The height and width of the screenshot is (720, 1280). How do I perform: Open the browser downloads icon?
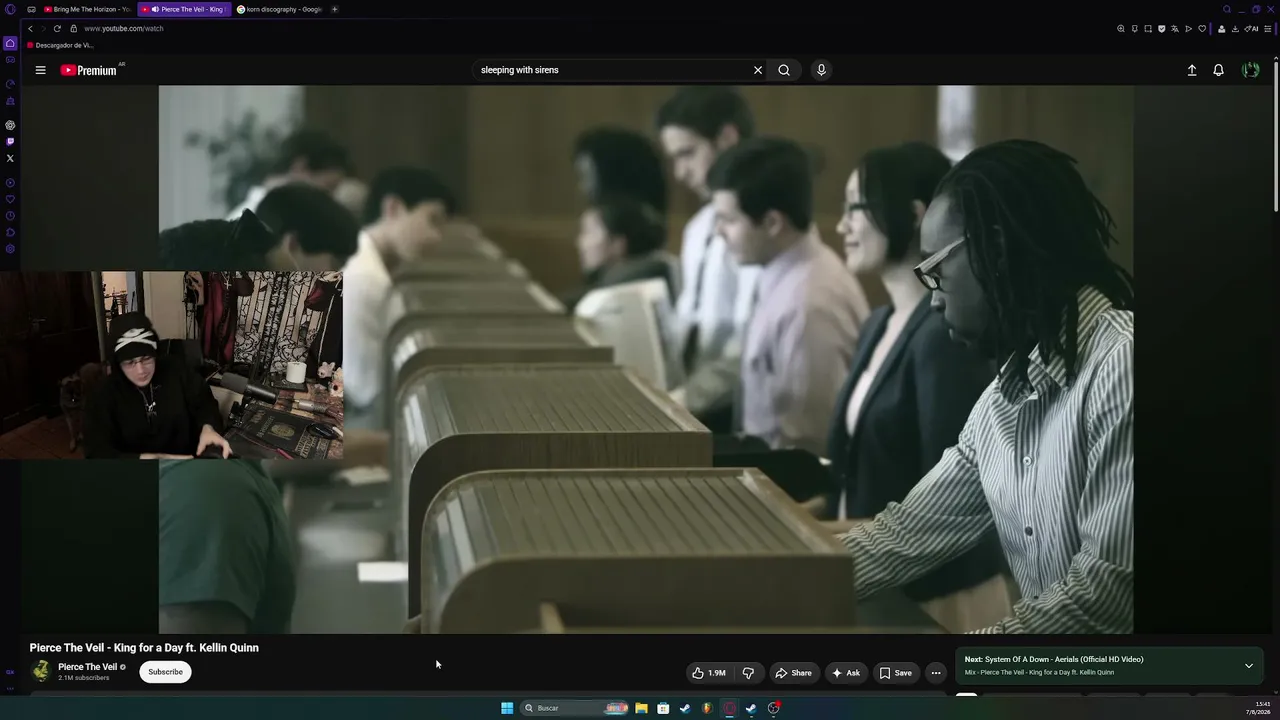coord(1235,29)
